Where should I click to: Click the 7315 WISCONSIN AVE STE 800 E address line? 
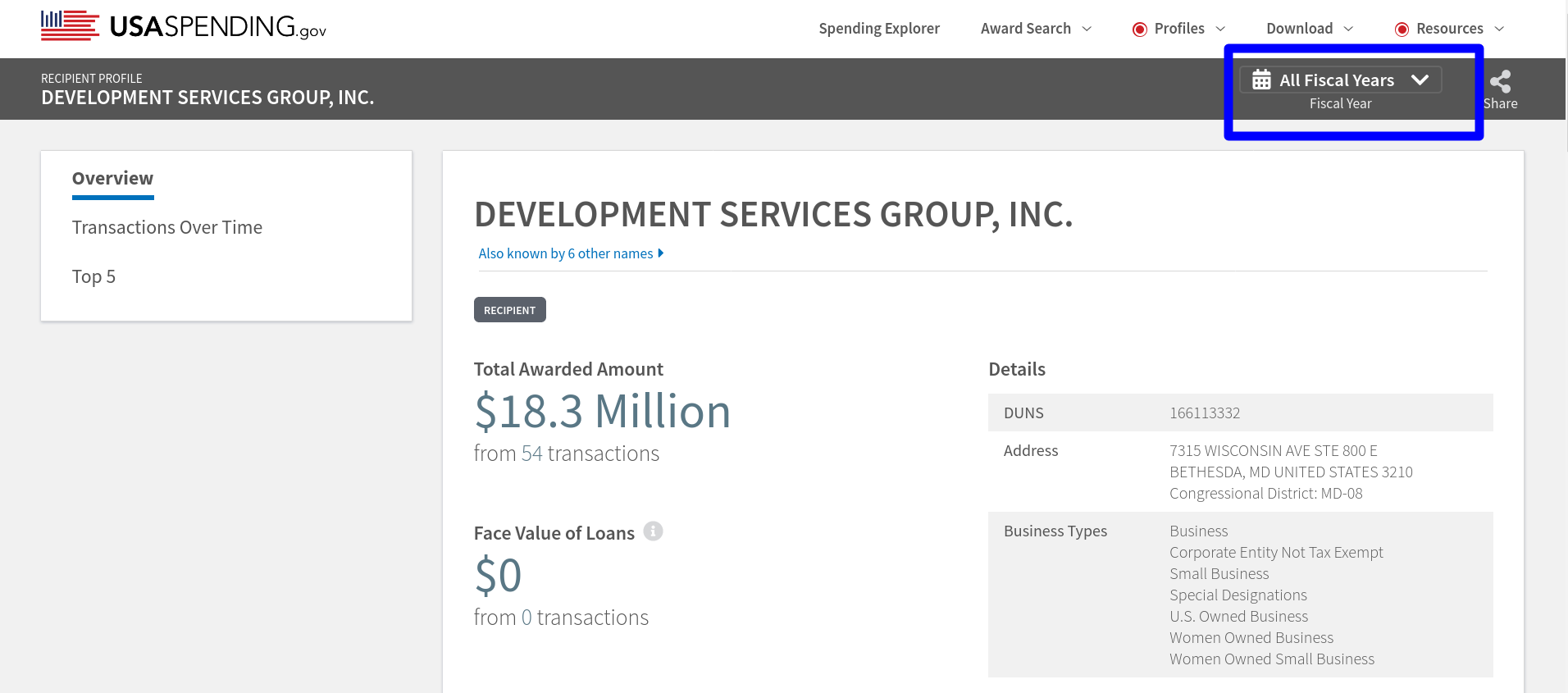[x=1274, y=450]
